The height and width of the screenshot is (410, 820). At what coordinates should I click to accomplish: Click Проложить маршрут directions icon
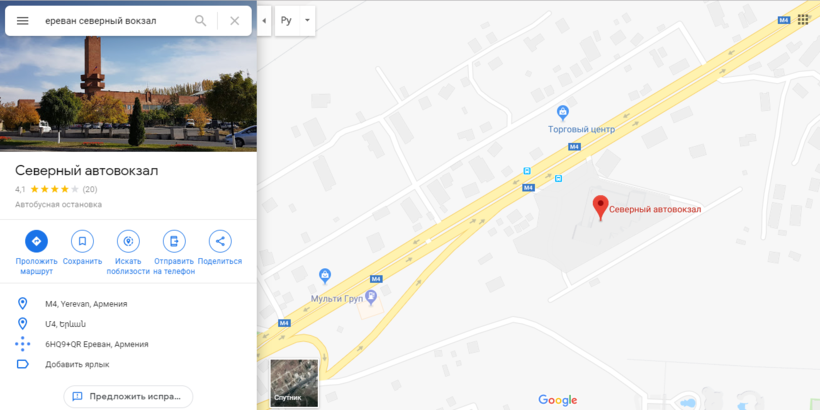[x=37, y=241]
